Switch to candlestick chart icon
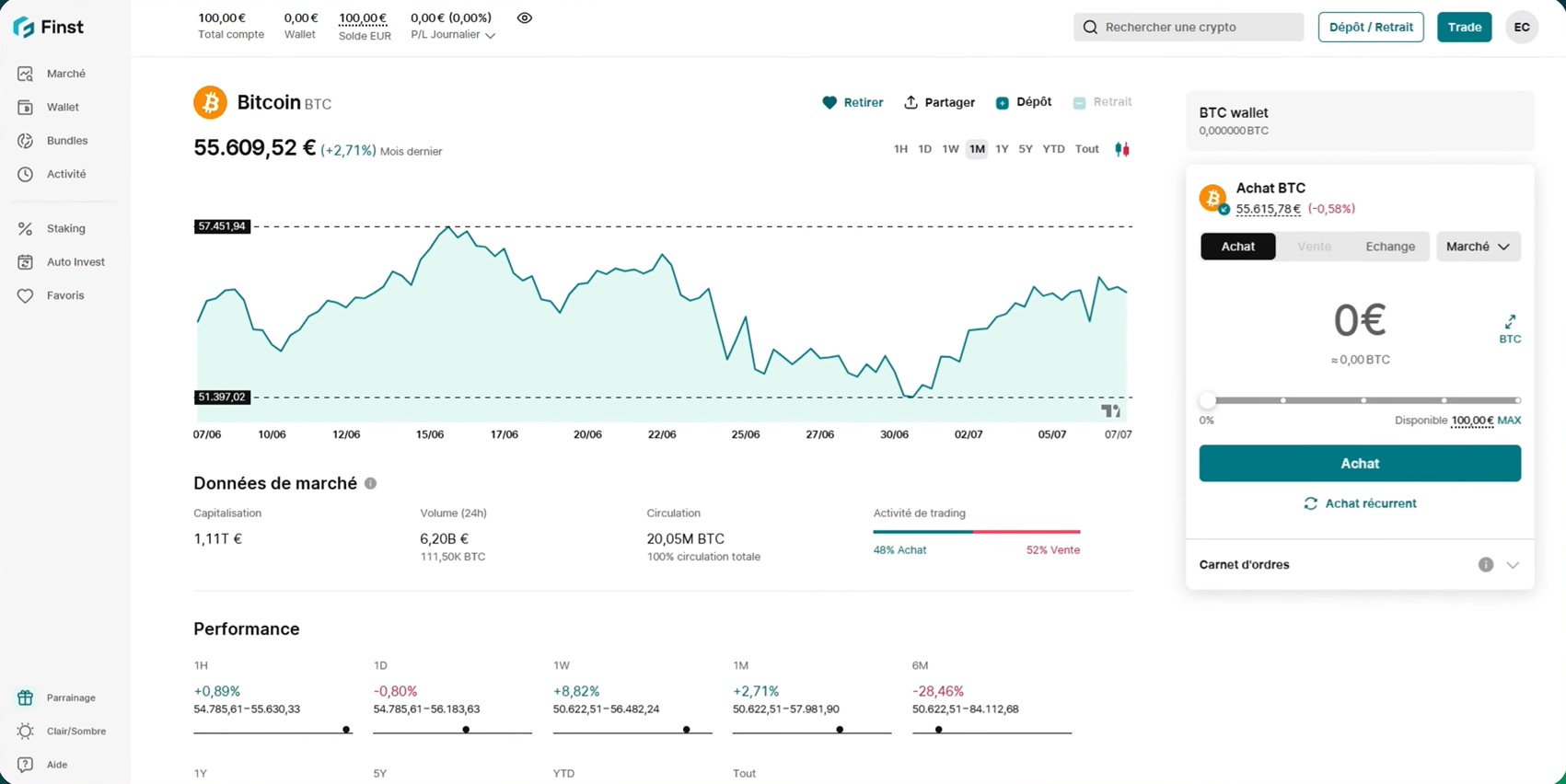The width and height of the screenshot is (1566, 784). 1122,149
